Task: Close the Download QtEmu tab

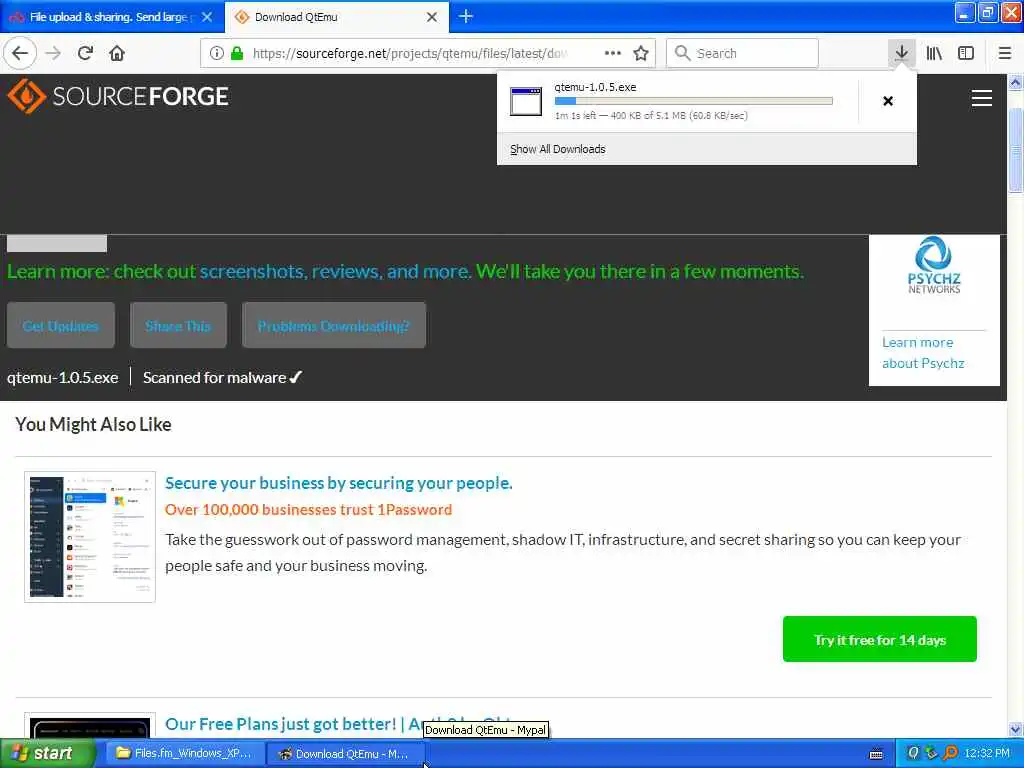Action: [432, 17]
